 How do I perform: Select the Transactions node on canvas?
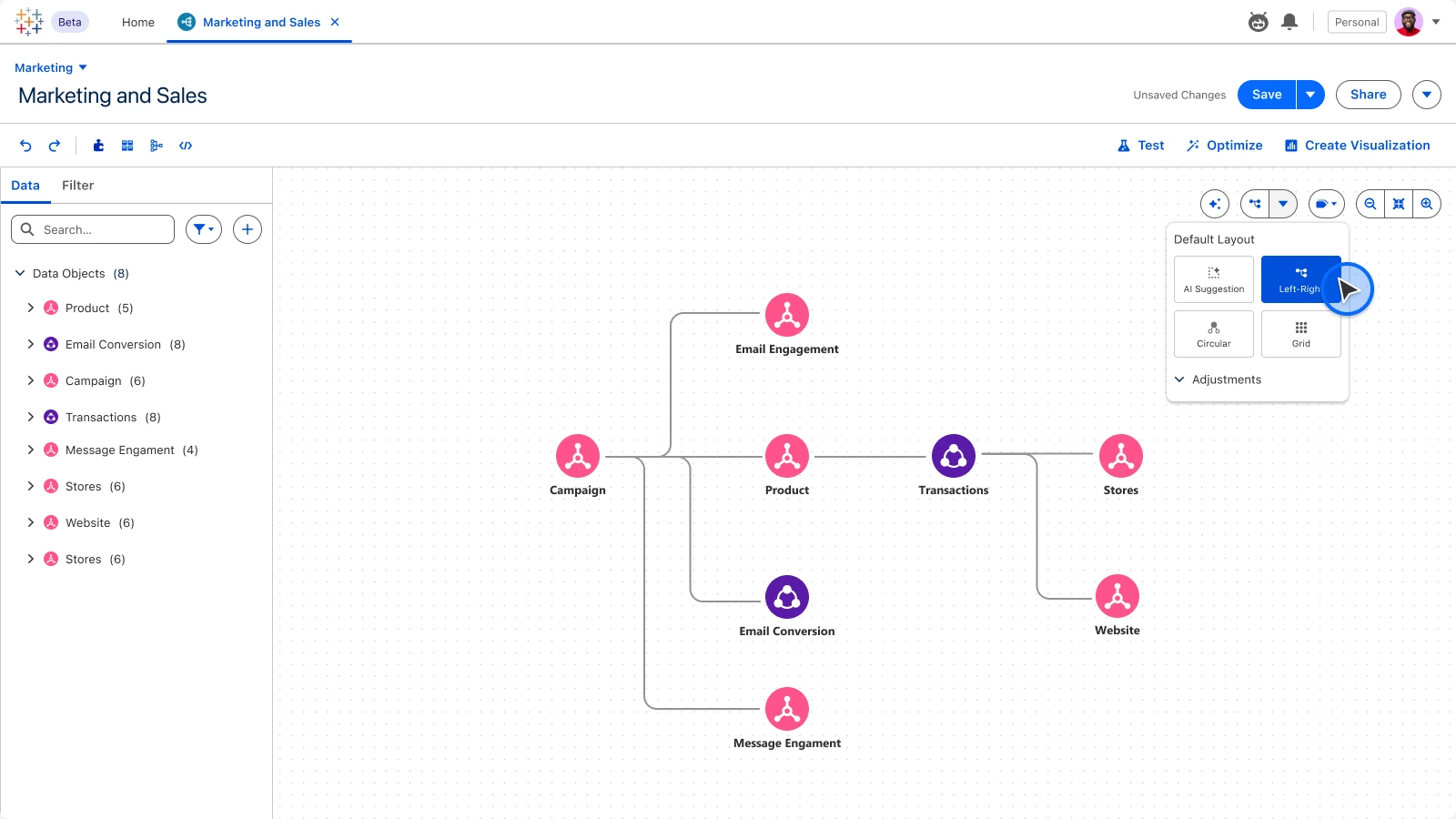[954, 457]
